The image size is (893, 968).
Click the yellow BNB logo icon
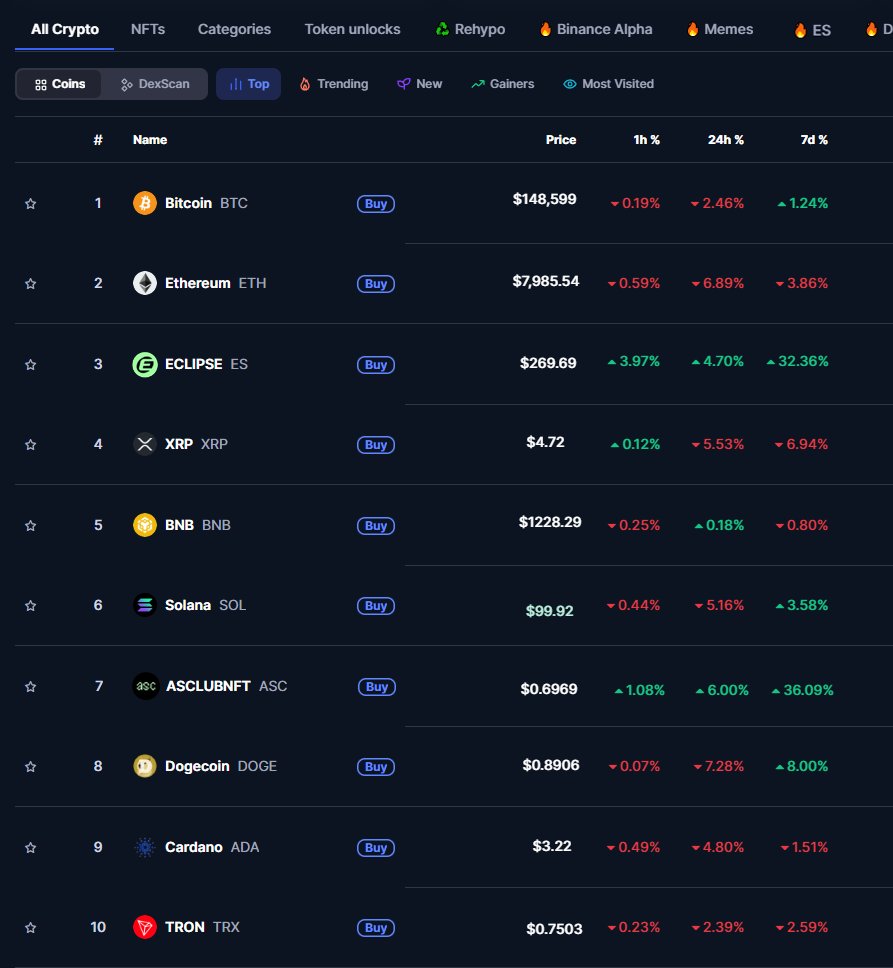(x=144, y=525)
